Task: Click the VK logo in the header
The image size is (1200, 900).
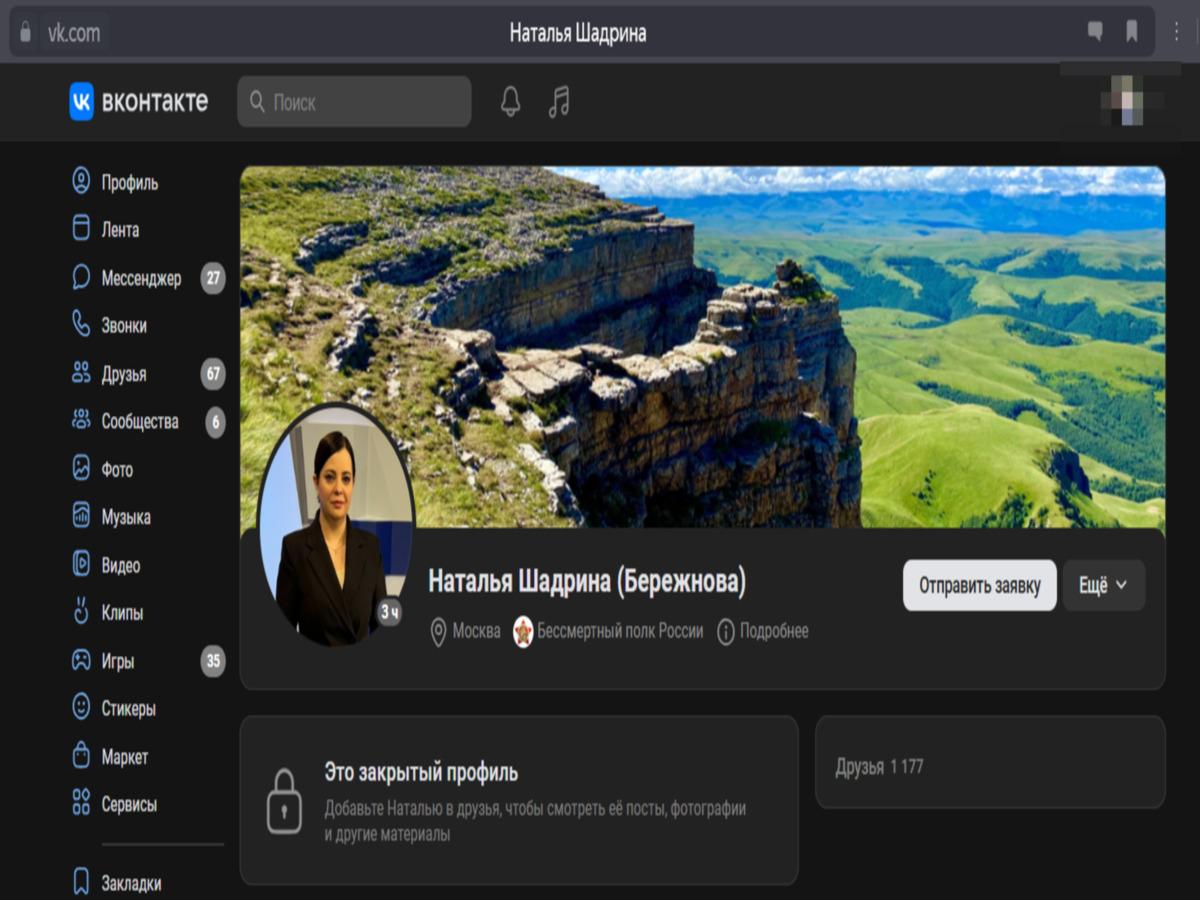Action: click(81, 101)
